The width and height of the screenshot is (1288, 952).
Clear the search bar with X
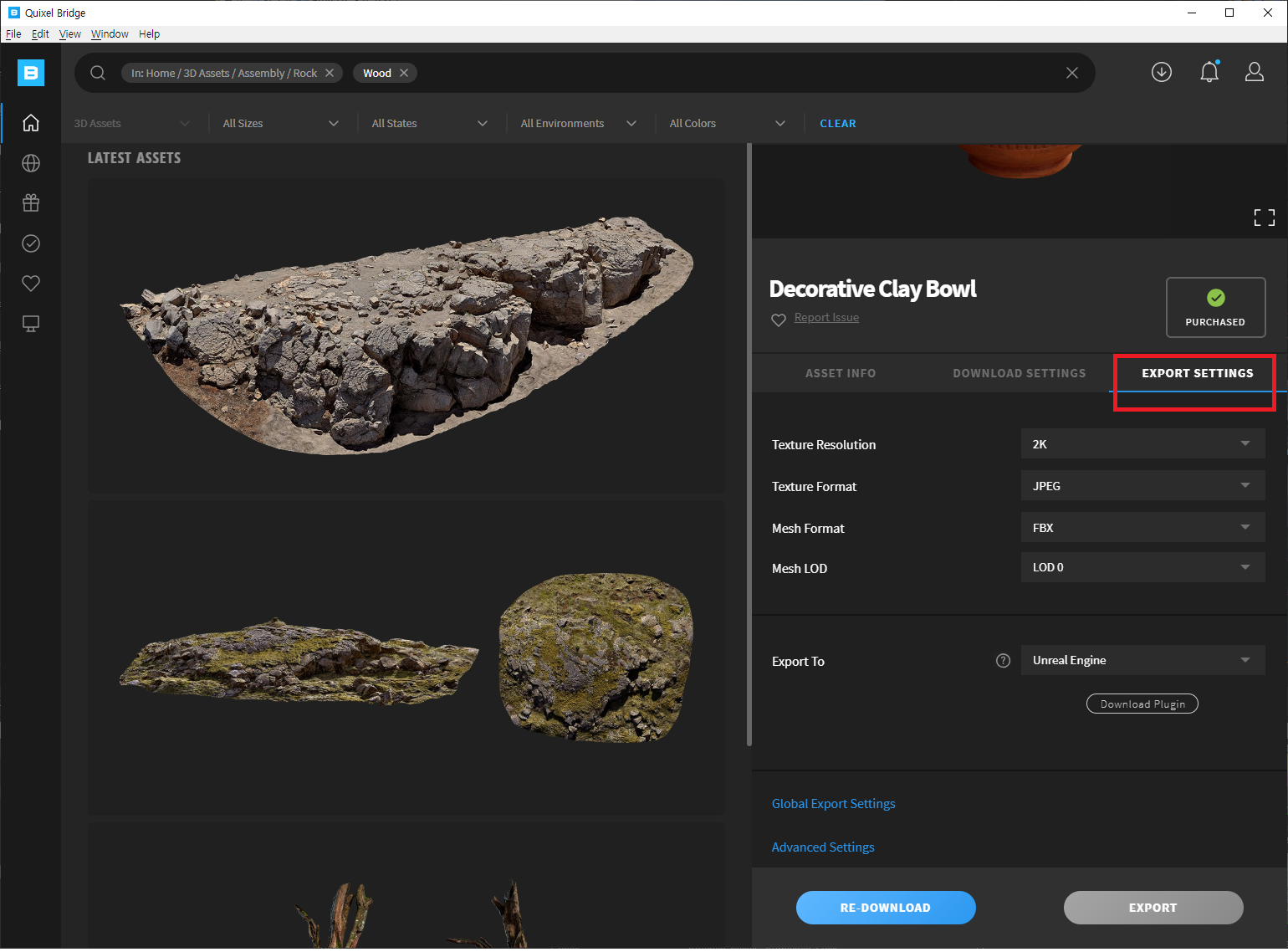pyautogui.click(x=1072, y=73)
